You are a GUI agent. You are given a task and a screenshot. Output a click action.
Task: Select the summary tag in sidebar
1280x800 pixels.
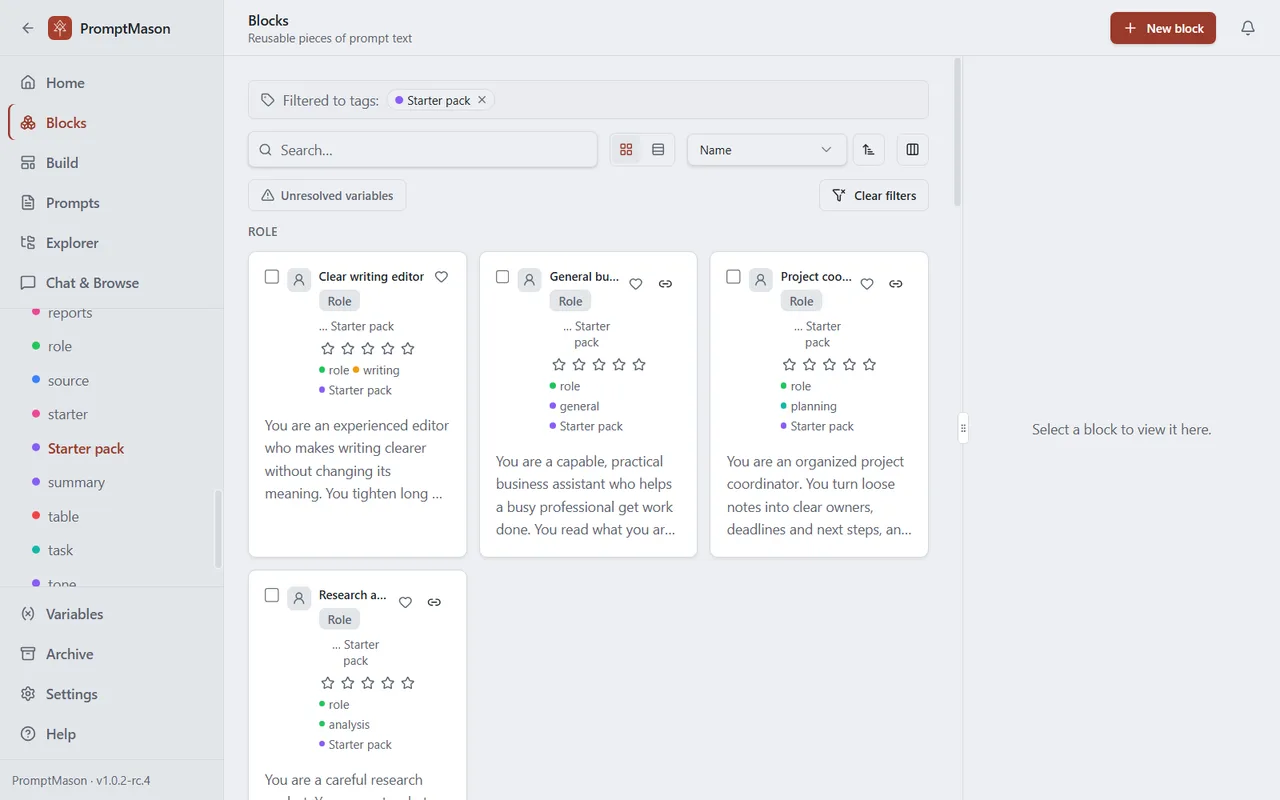(x=76, y=482)
